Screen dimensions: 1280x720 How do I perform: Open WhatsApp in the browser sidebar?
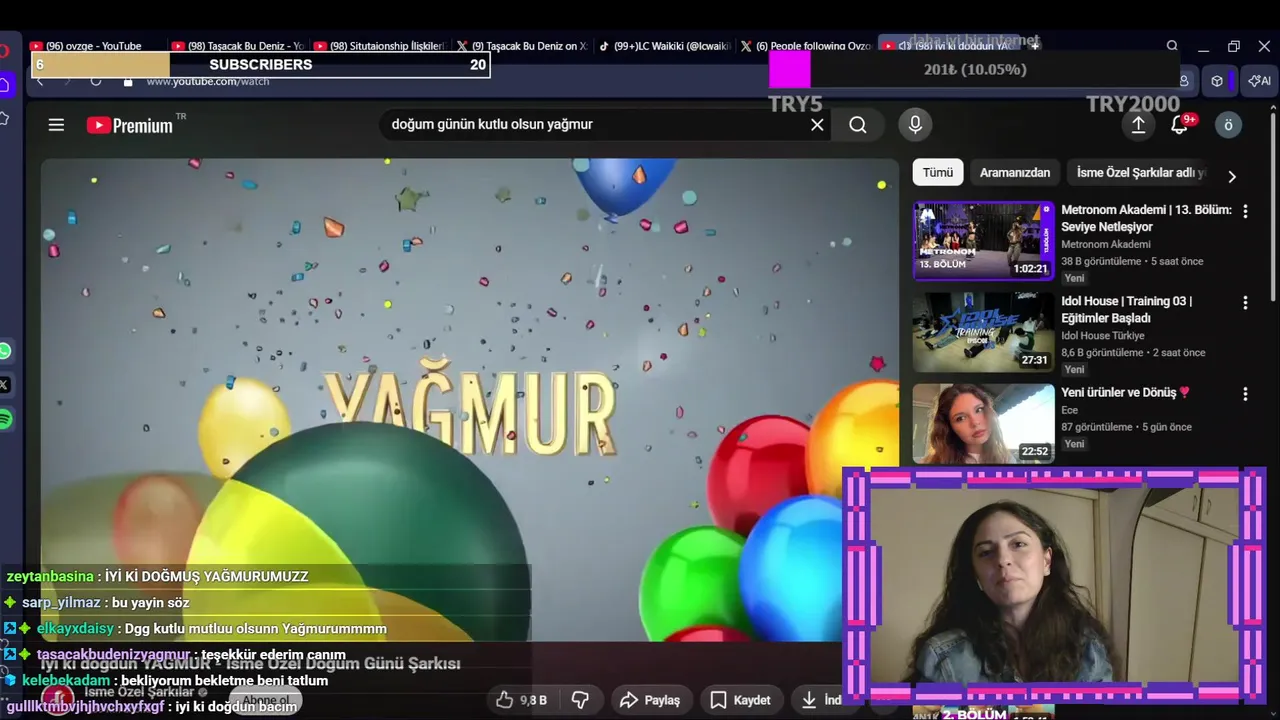pyautogui.click(x=5, y=351)
